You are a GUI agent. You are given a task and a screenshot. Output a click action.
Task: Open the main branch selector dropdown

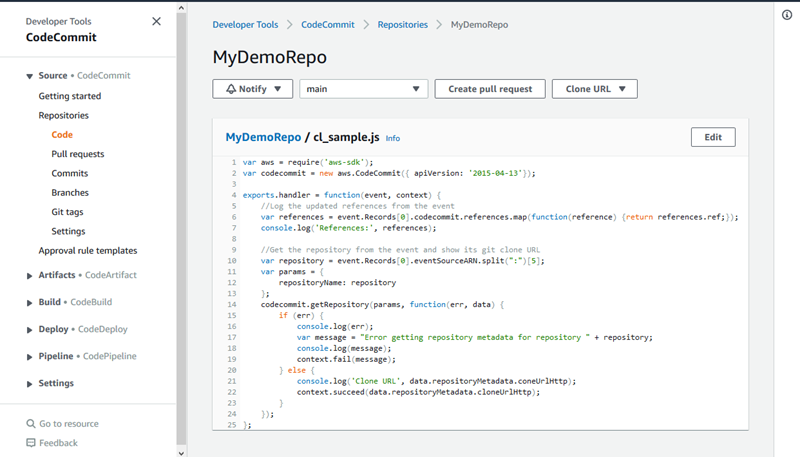pyautogui.click(x=364, y=89)
